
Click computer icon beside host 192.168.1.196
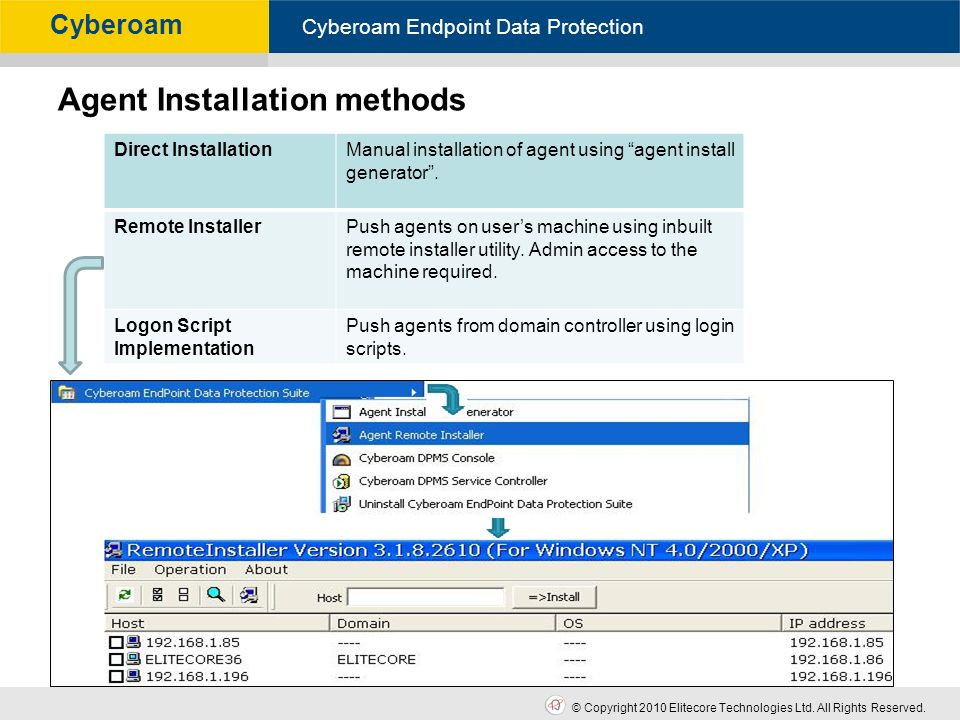(x=133, y=676)
